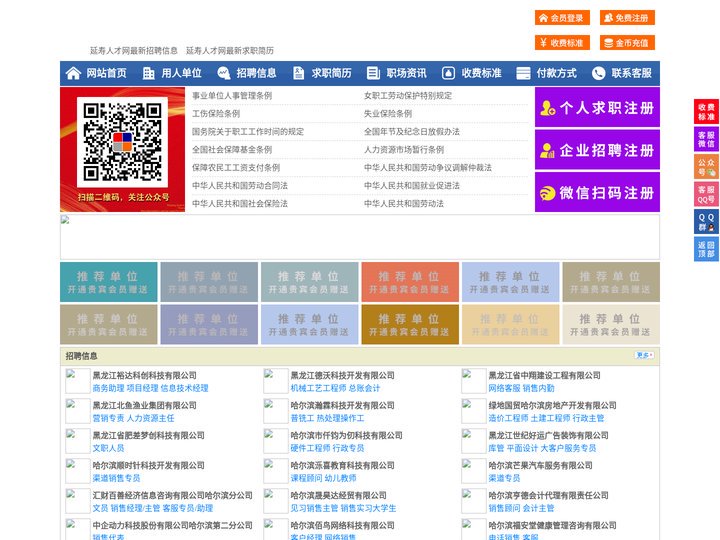
Task: Click the phone icon beside 联系客服
Action: tap(598, 73)
